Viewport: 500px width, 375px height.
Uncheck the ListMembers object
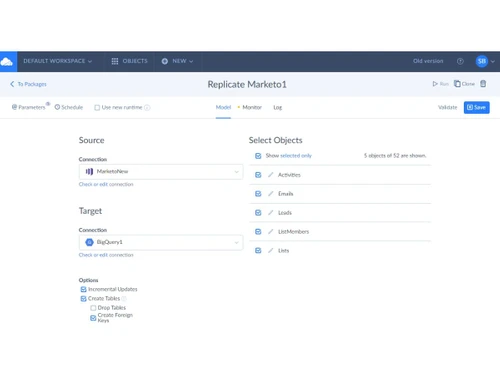pos(258,232)
